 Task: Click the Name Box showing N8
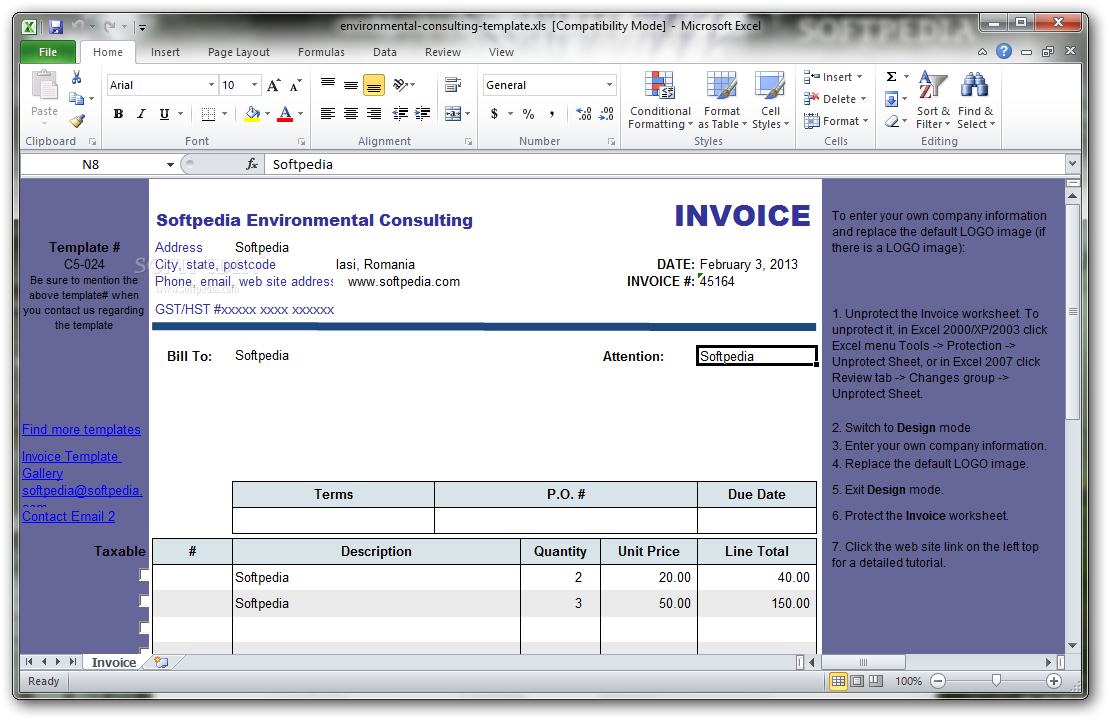click(91, 165)
